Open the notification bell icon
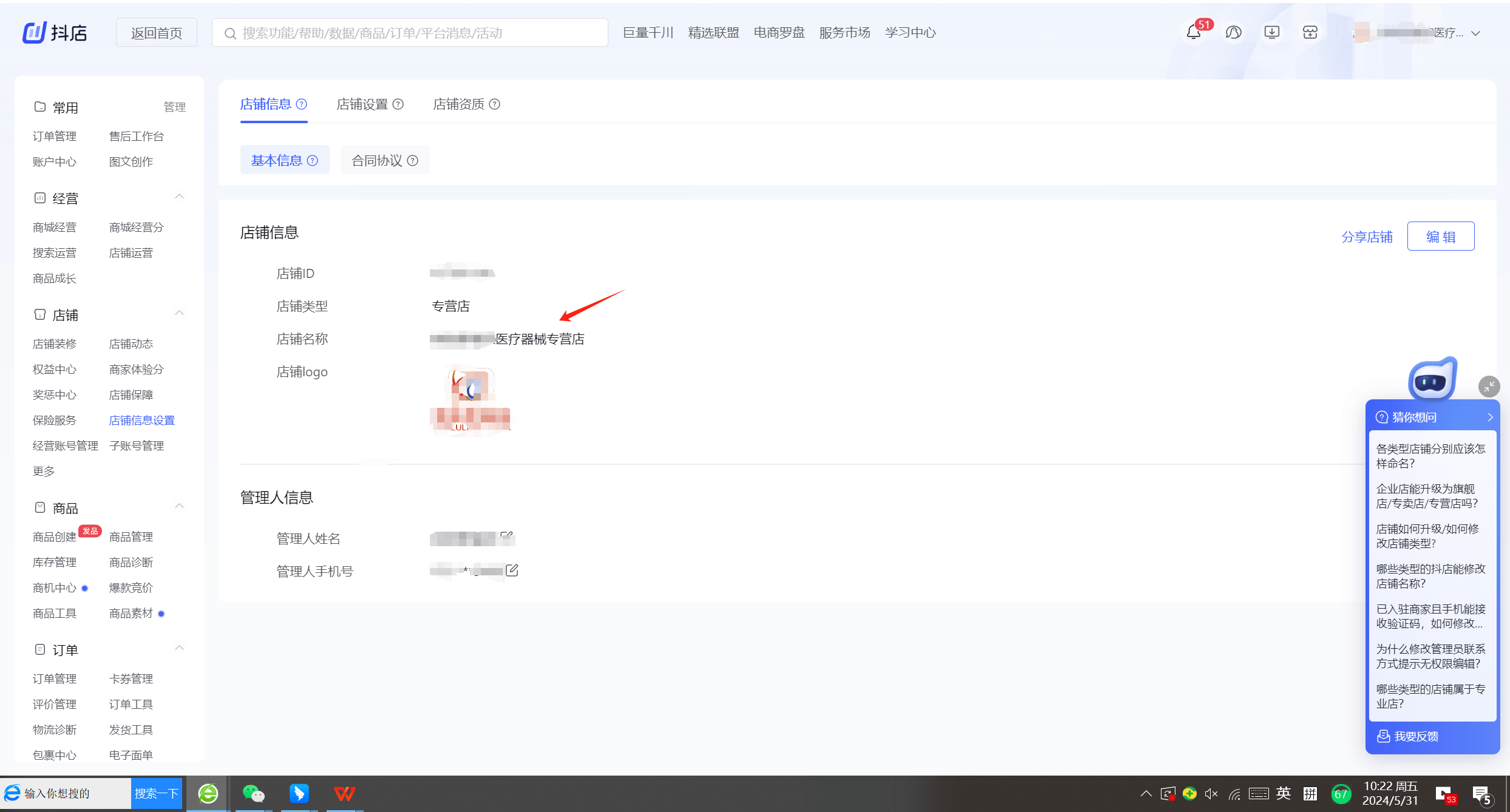 [1193, 33]
